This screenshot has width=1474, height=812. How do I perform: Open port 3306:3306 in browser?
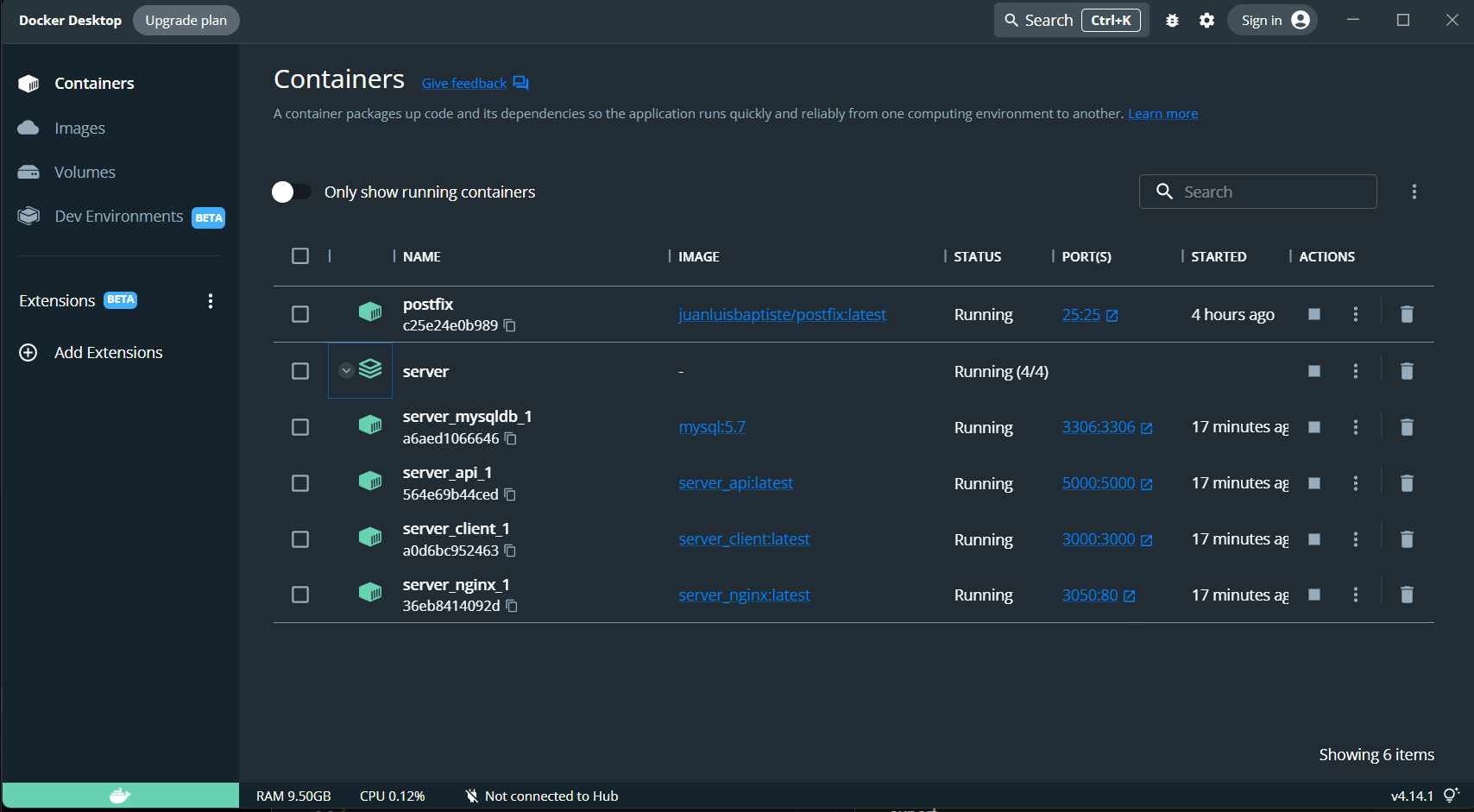coord(1107,427)
